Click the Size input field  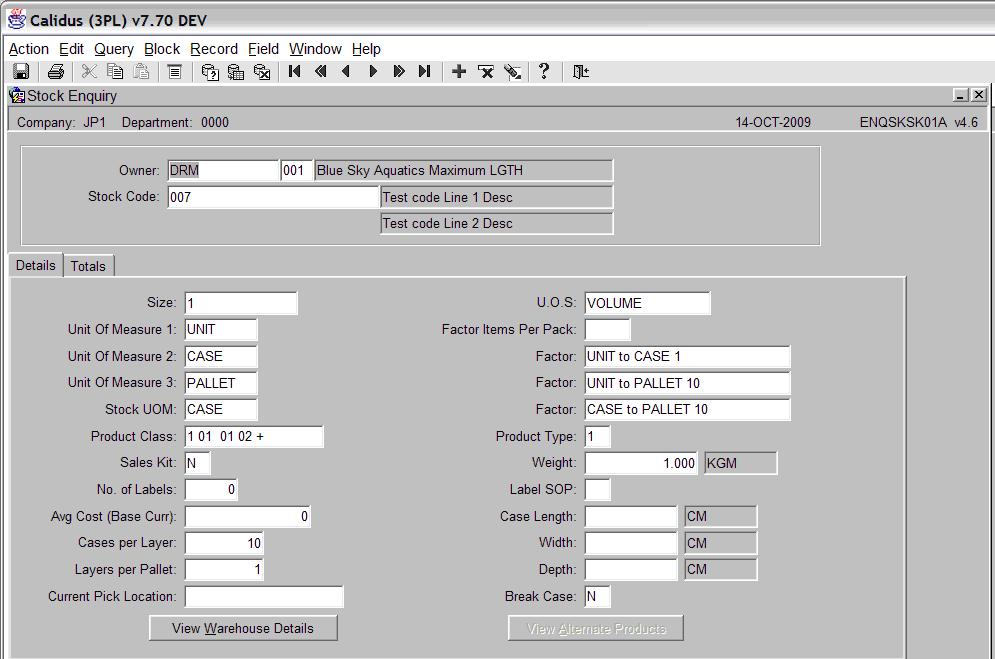[241, 303]
